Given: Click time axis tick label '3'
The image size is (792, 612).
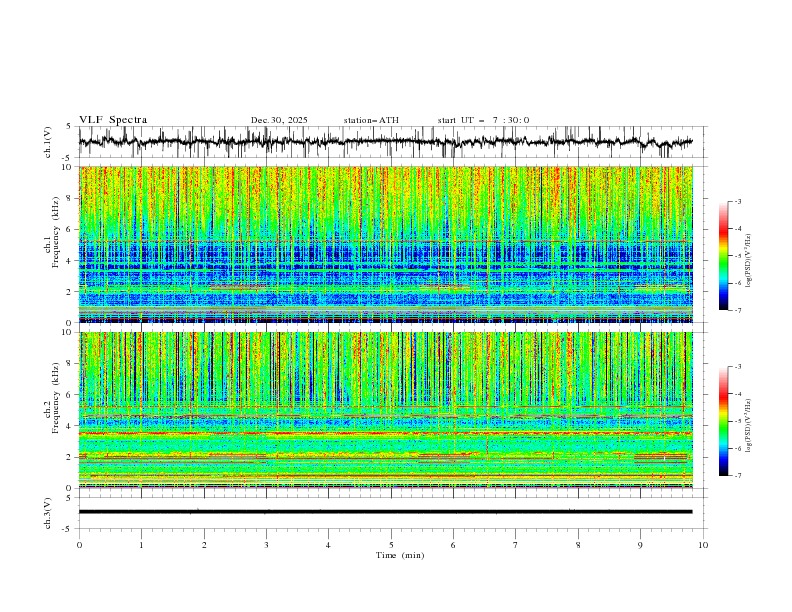Looking at the screenshot, I should (266, 545).
